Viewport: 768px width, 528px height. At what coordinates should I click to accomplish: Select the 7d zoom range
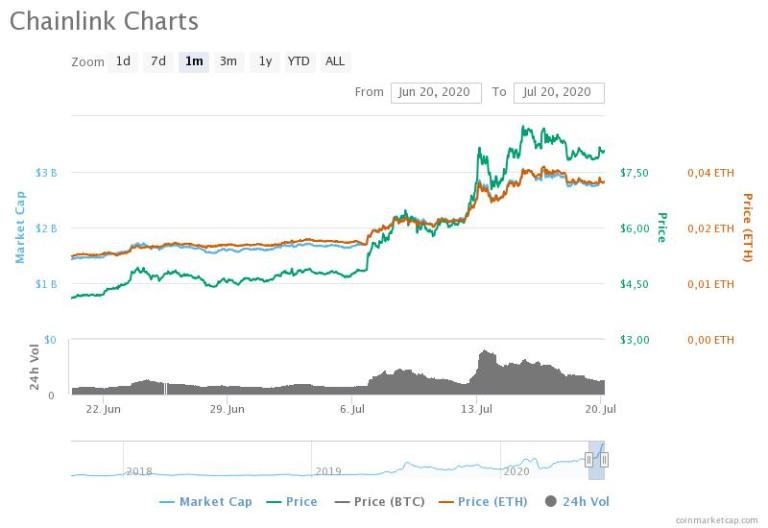158,62
